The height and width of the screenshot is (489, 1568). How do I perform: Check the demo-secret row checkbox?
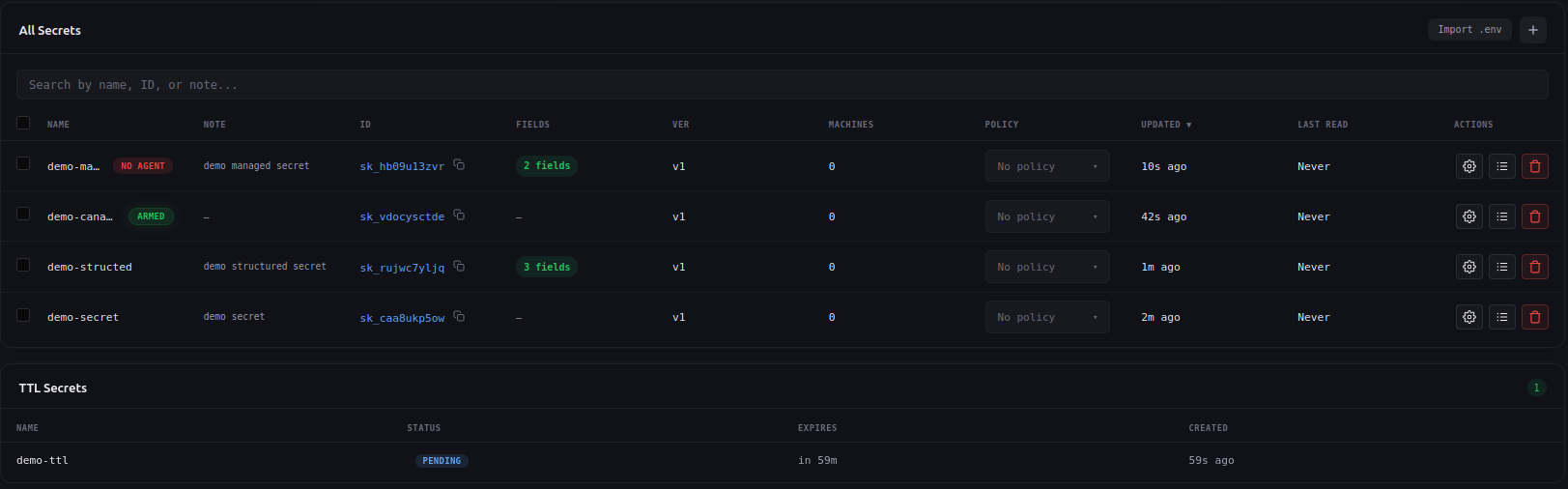[x=23, y=315]
